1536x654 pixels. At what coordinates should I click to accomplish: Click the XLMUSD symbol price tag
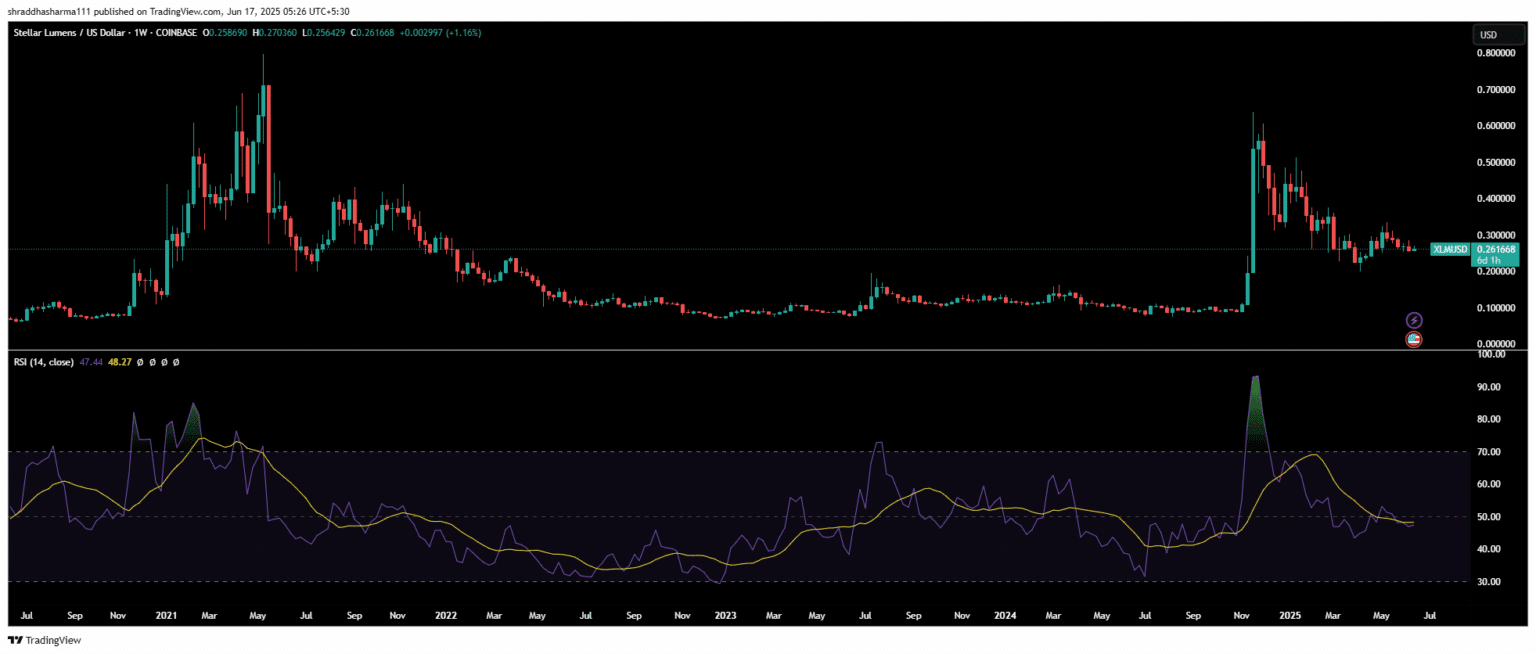(1449, 249)
